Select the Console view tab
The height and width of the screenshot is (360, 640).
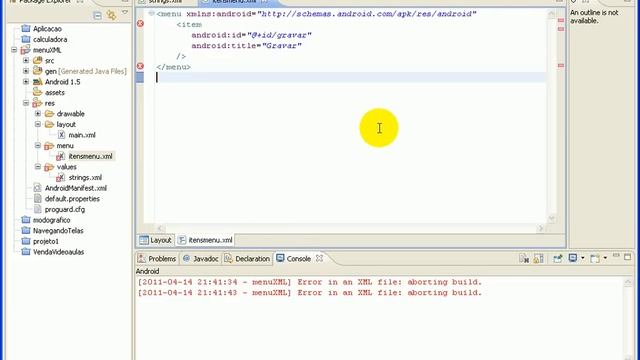click(298, 259)
